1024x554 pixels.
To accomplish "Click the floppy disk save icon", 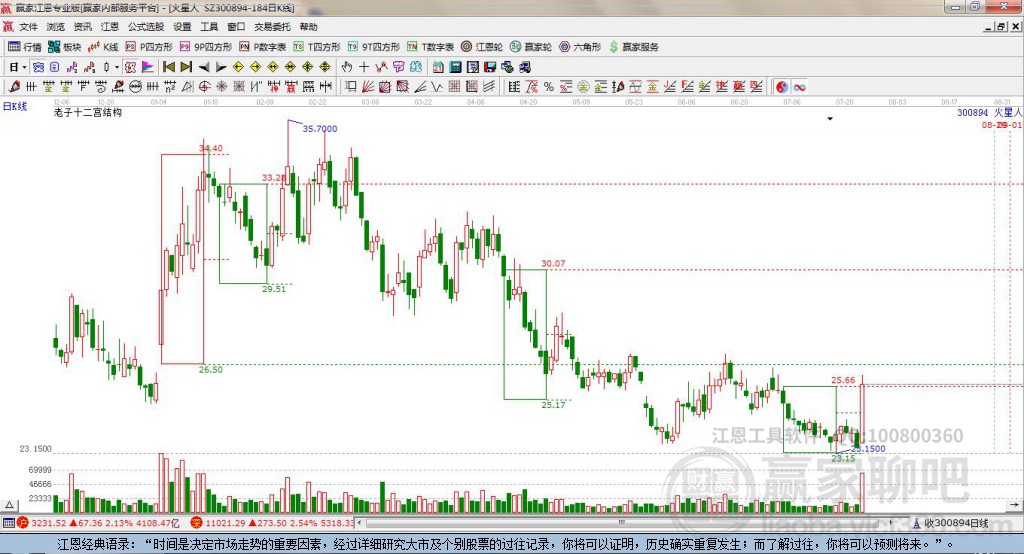I will click(490, 67).
